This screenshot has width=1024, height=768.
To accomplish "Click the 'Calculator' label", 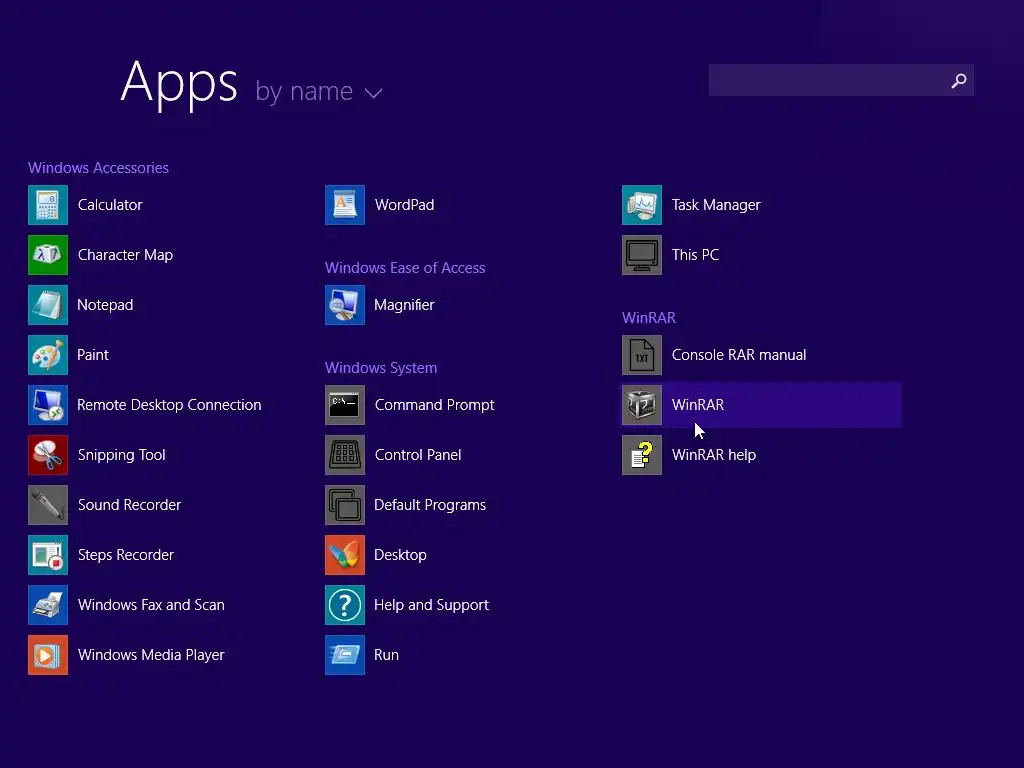I will click(110, 205).
